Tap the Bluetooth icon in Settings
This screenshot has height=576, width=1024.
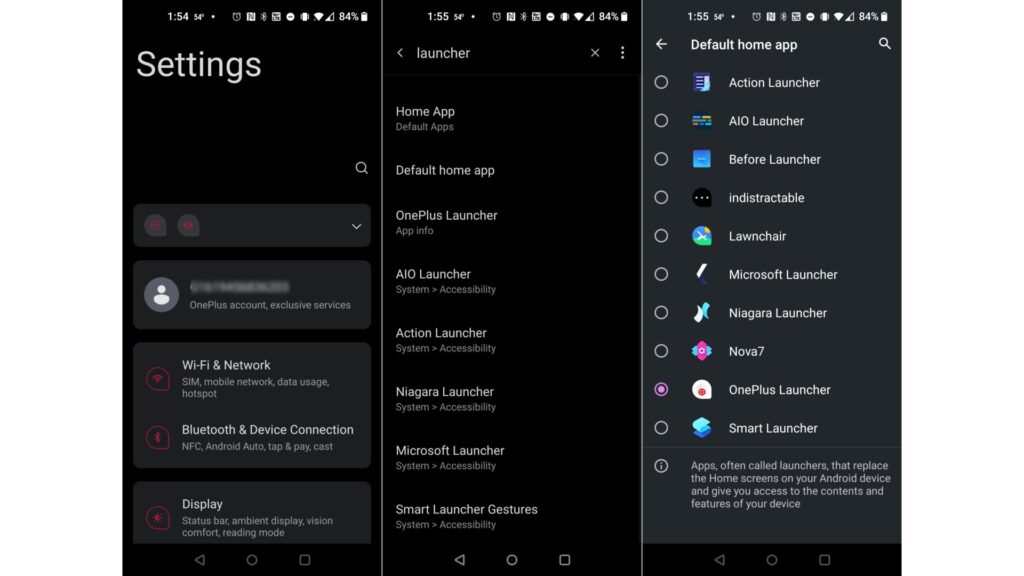coord(158,438)
